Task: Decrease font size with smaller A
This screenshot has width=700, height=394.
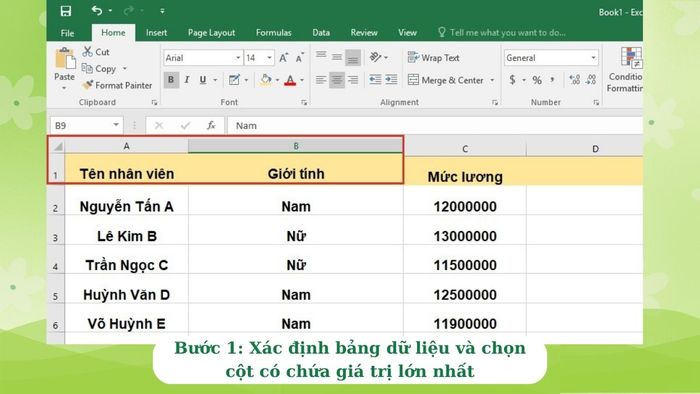Action: pyautogui.click(x=300, y=58)
